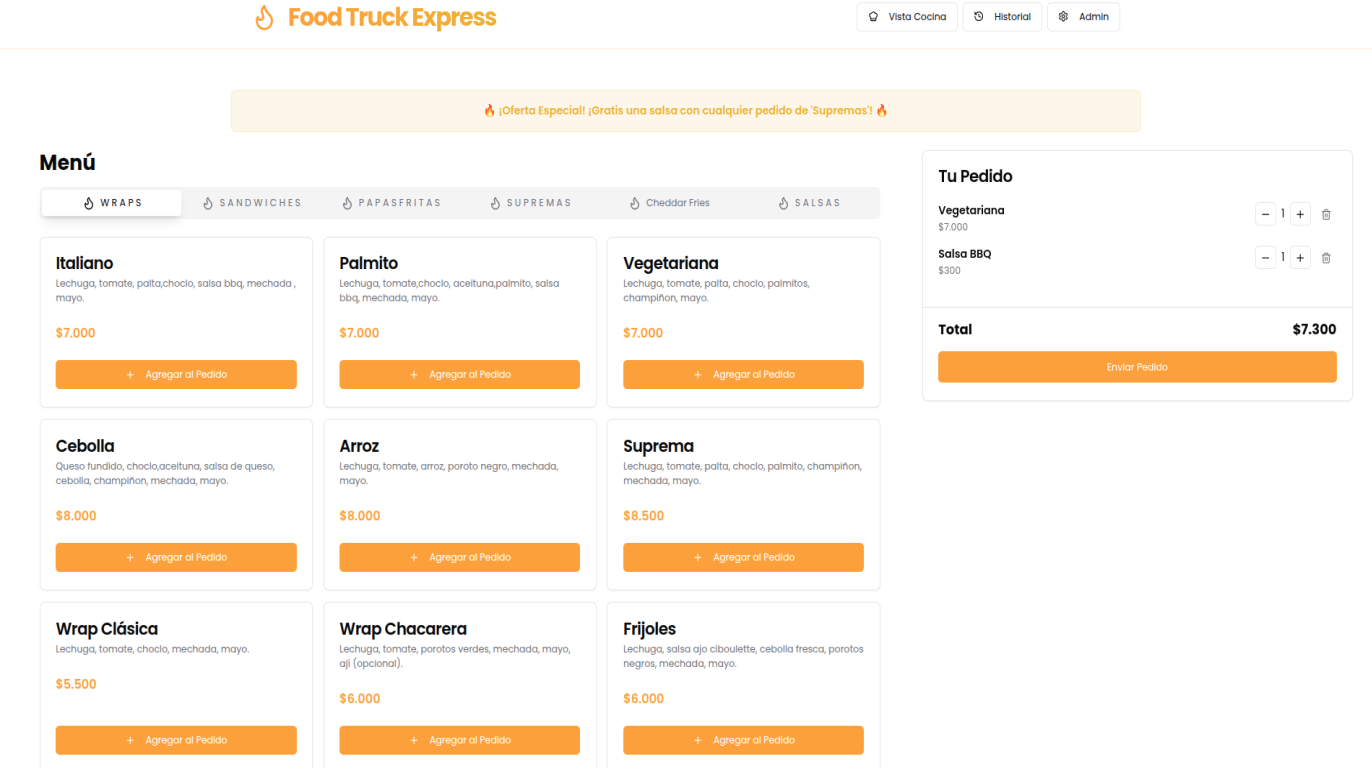
Task: Show the Supremas category tab
Action: tap(530, 203)
